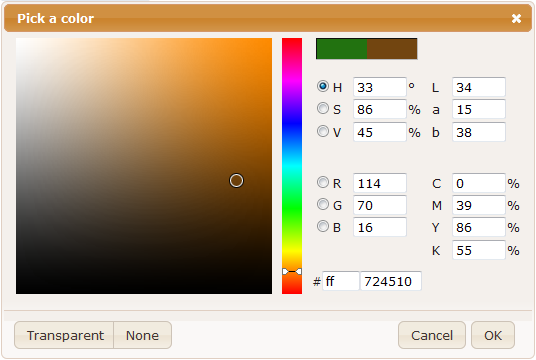The width and height of the screenshot is (536, 360).
Task: Click the hex color field 724510
Action: click(x=391, y=281)
